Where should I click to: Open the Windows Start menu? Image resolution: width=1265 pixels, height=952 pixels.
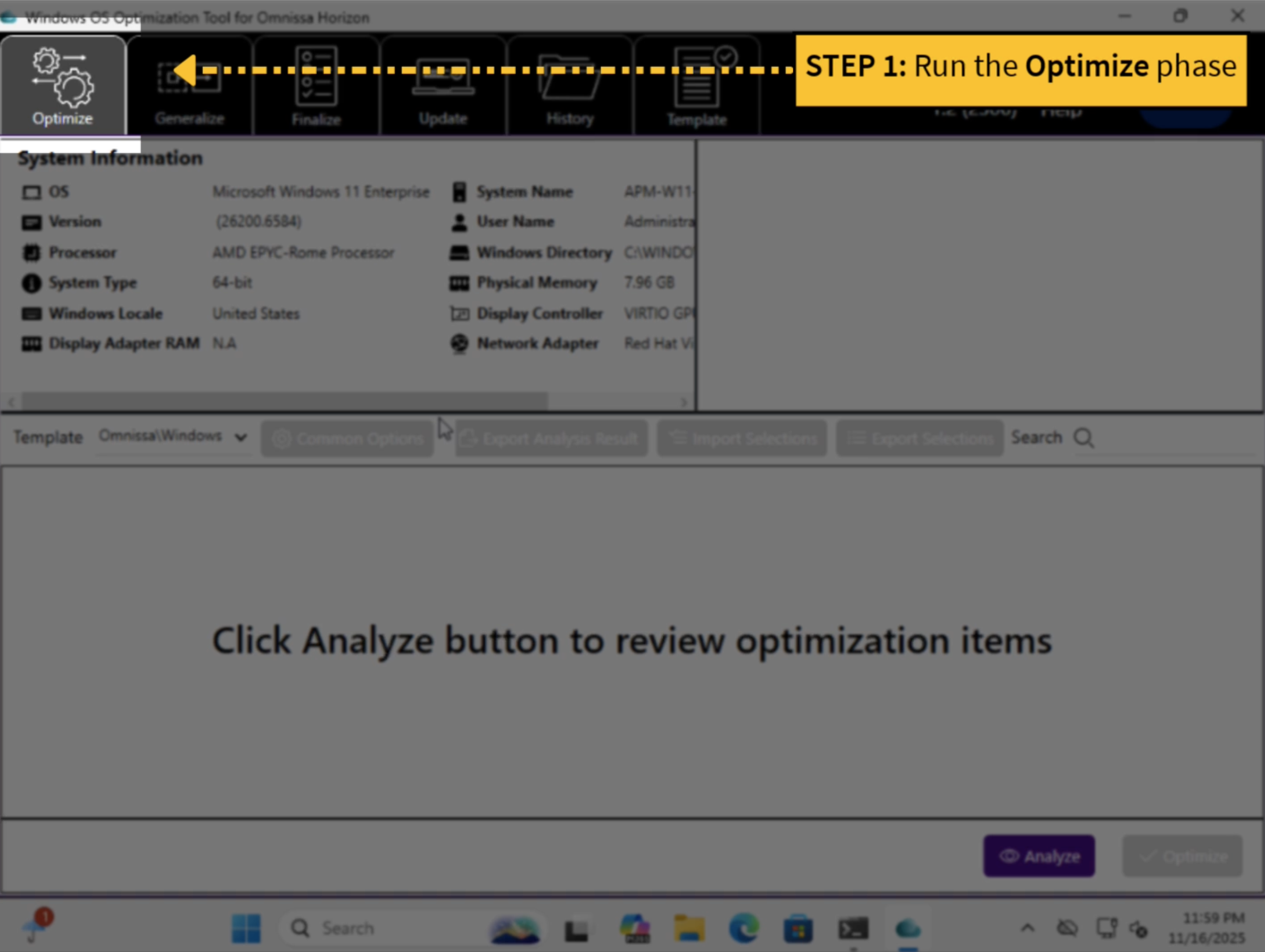(247, 928)
